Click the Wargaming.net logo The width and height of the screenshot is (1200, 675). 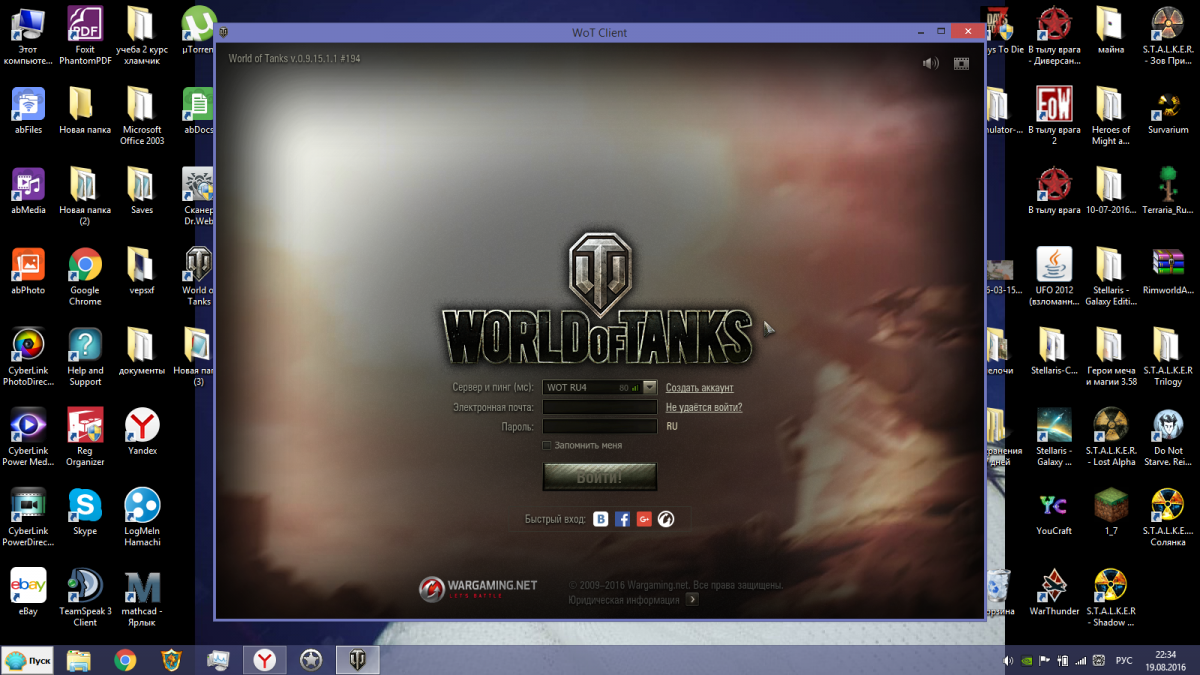[478, 589]
